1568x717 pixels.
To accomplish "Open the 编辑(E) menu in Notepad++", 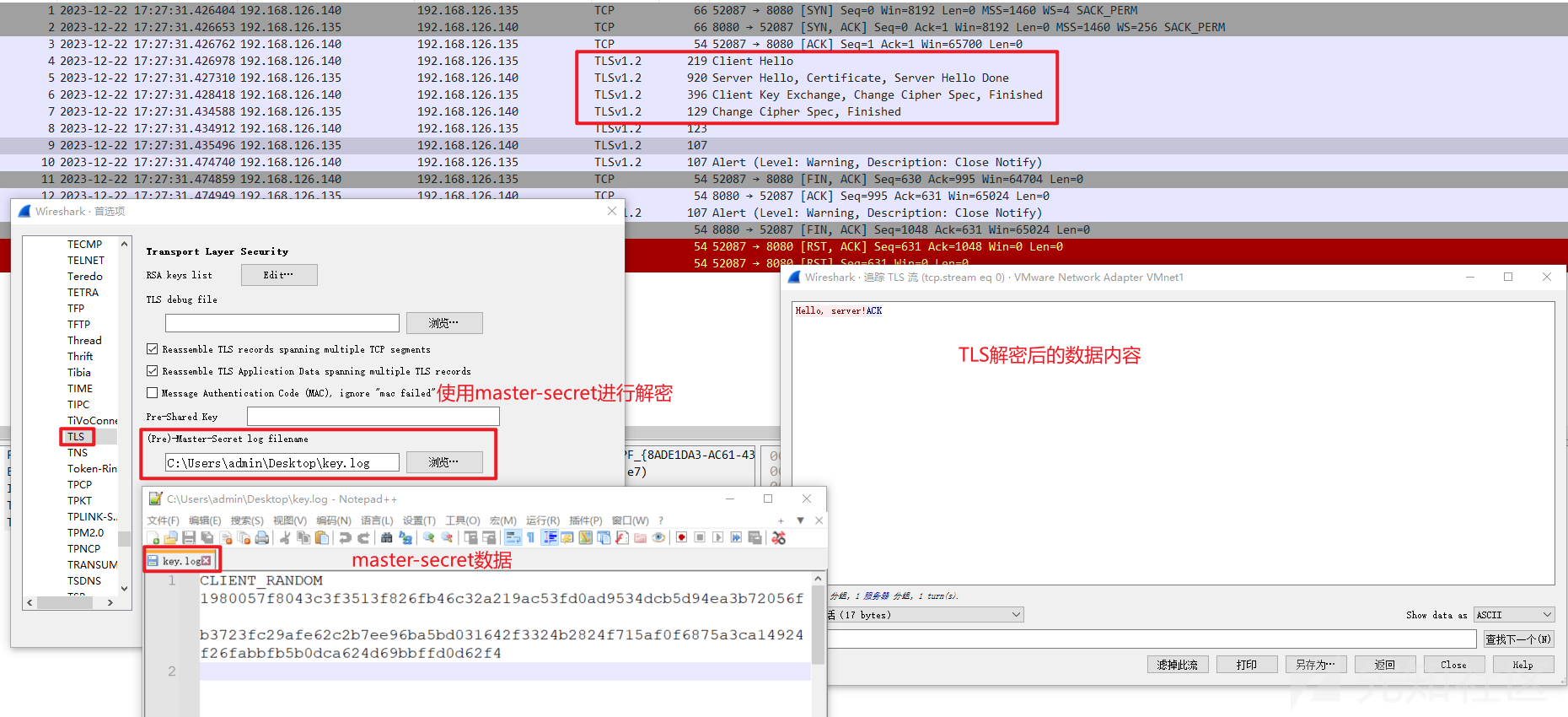I will [x=205, y=520].
